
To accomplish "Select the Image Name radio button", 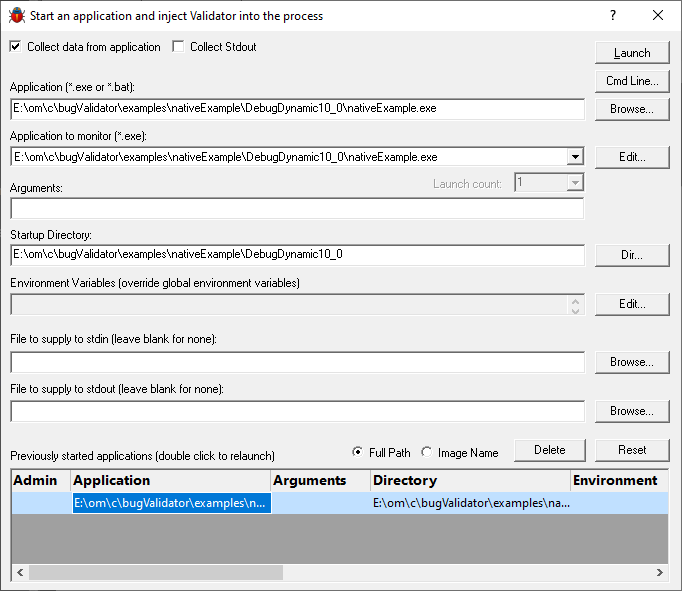I will point(427,452).
